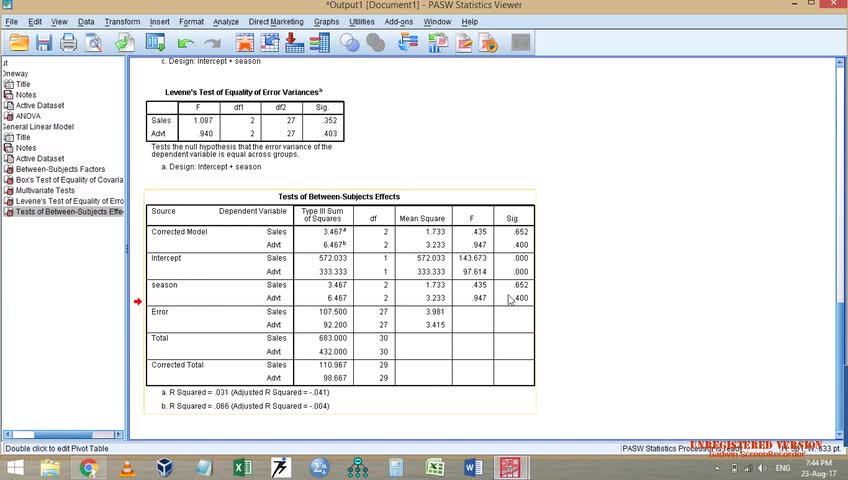Select Oneway node in the outline
The width and height of the screenshot is (848, 480).
point(15,74)
